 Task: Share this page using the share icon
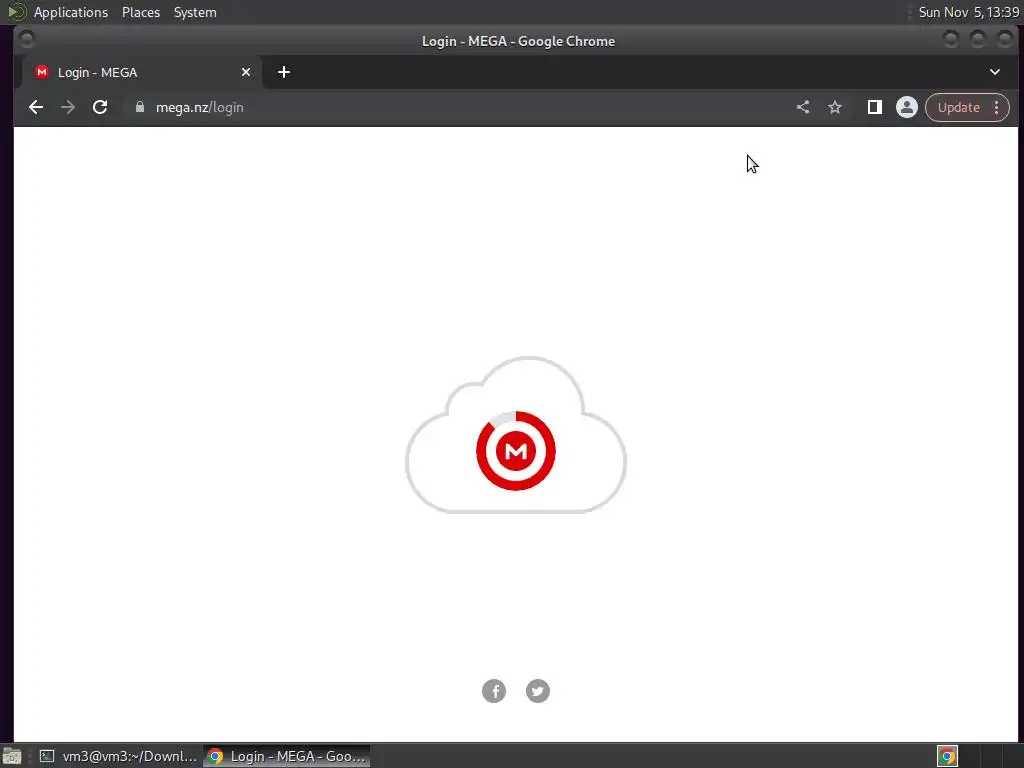[x=803, y=107]
